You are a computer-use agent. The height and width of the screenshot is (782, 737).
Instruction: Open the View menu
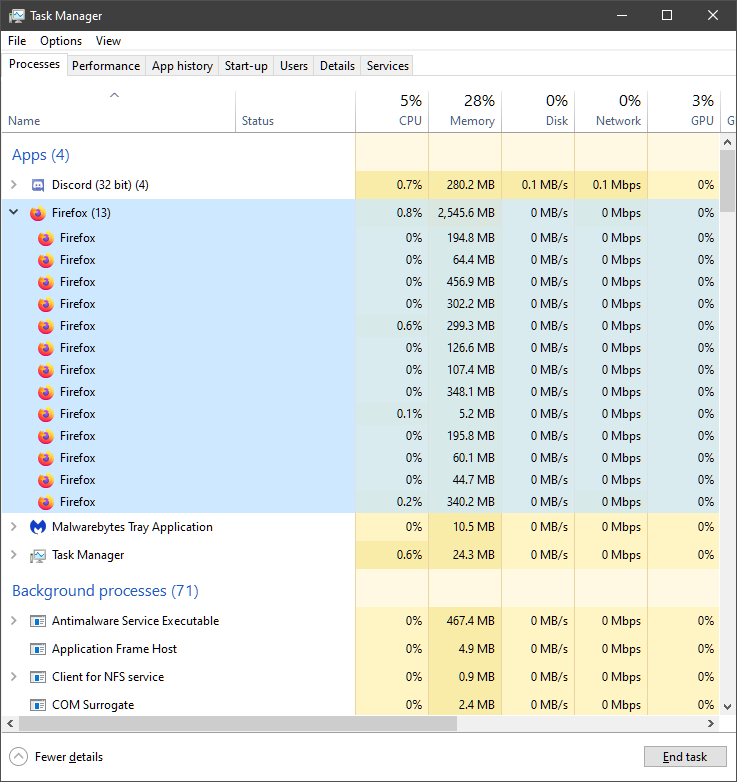pos(108,41)
